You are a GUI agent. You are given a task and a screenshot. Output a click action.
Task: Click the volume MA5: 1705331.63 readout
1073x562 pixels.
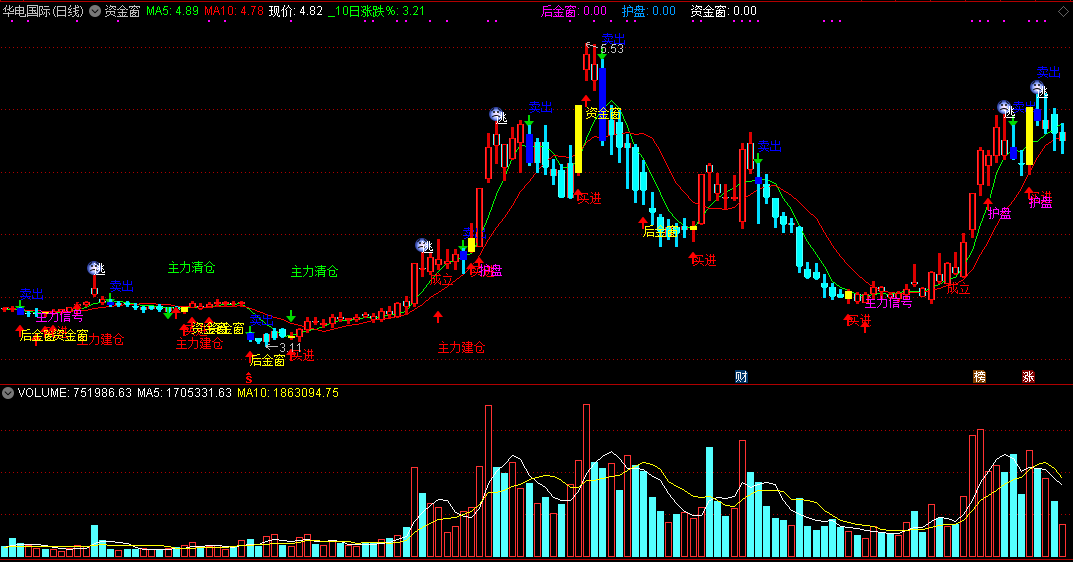184,393
